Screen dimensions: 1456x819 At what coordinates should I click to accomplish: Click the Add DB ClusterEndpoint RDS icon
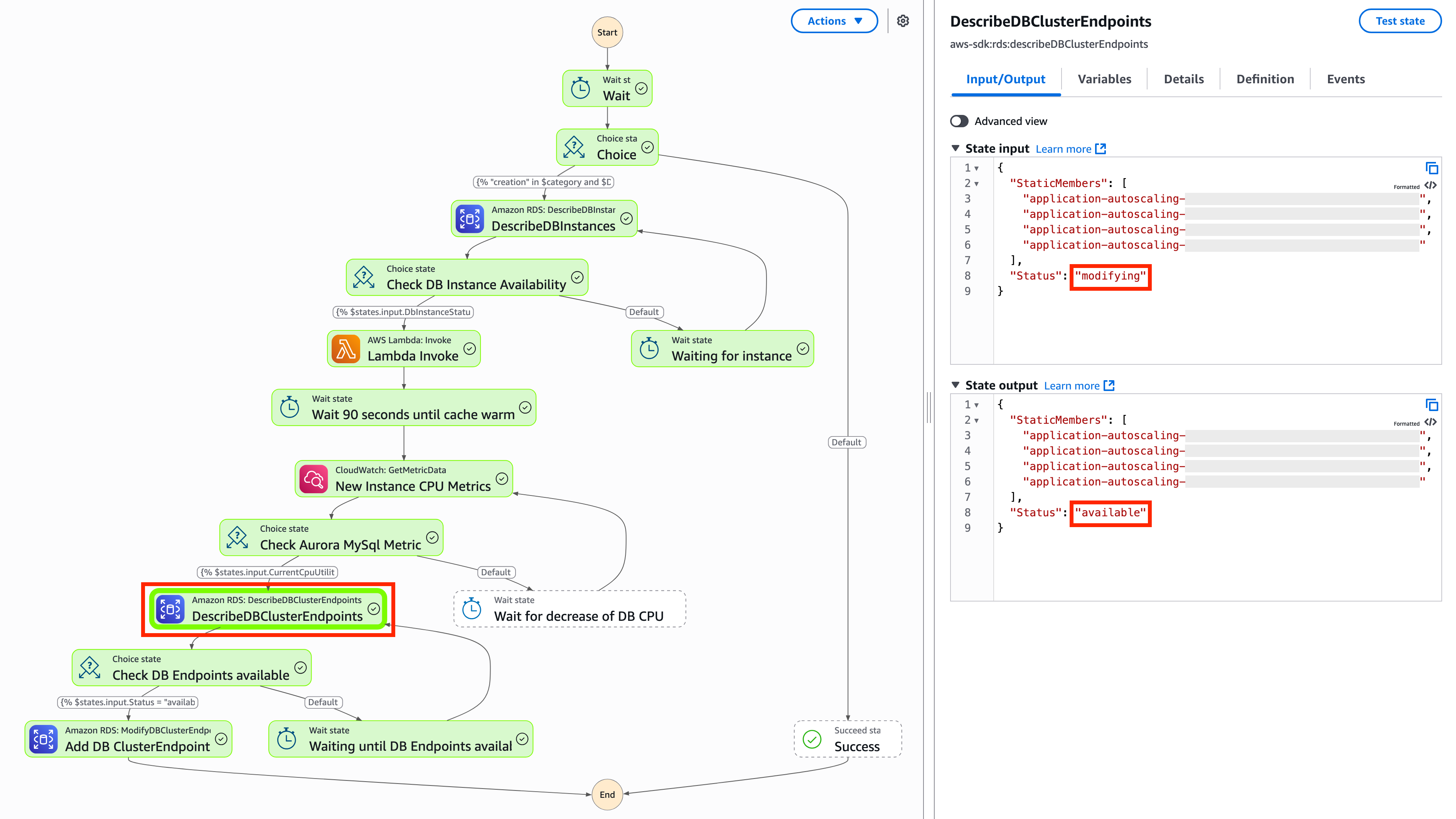click(x=44, y=739)
